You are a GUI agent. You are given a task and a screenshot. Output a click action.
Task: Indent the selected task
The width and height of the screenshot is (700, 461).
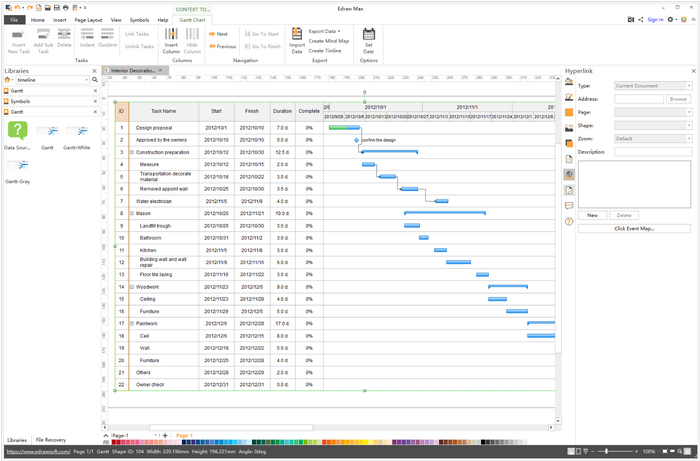coord(87,38)
